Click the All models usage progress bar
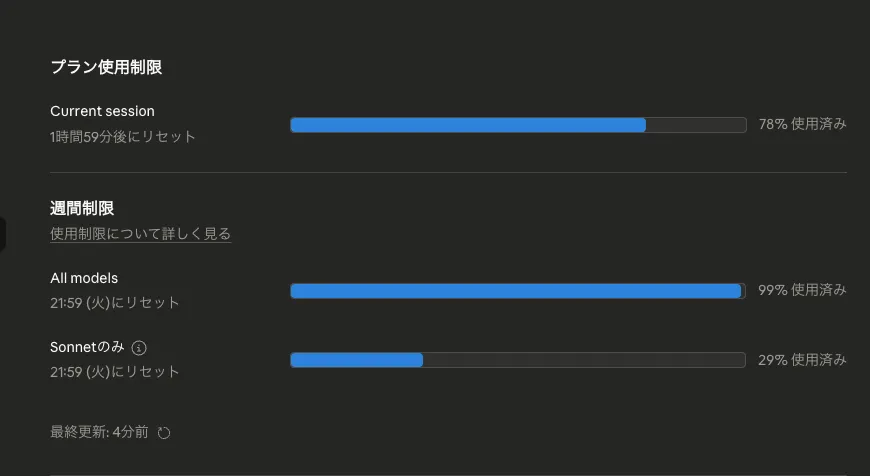 (x=518, y=291)
